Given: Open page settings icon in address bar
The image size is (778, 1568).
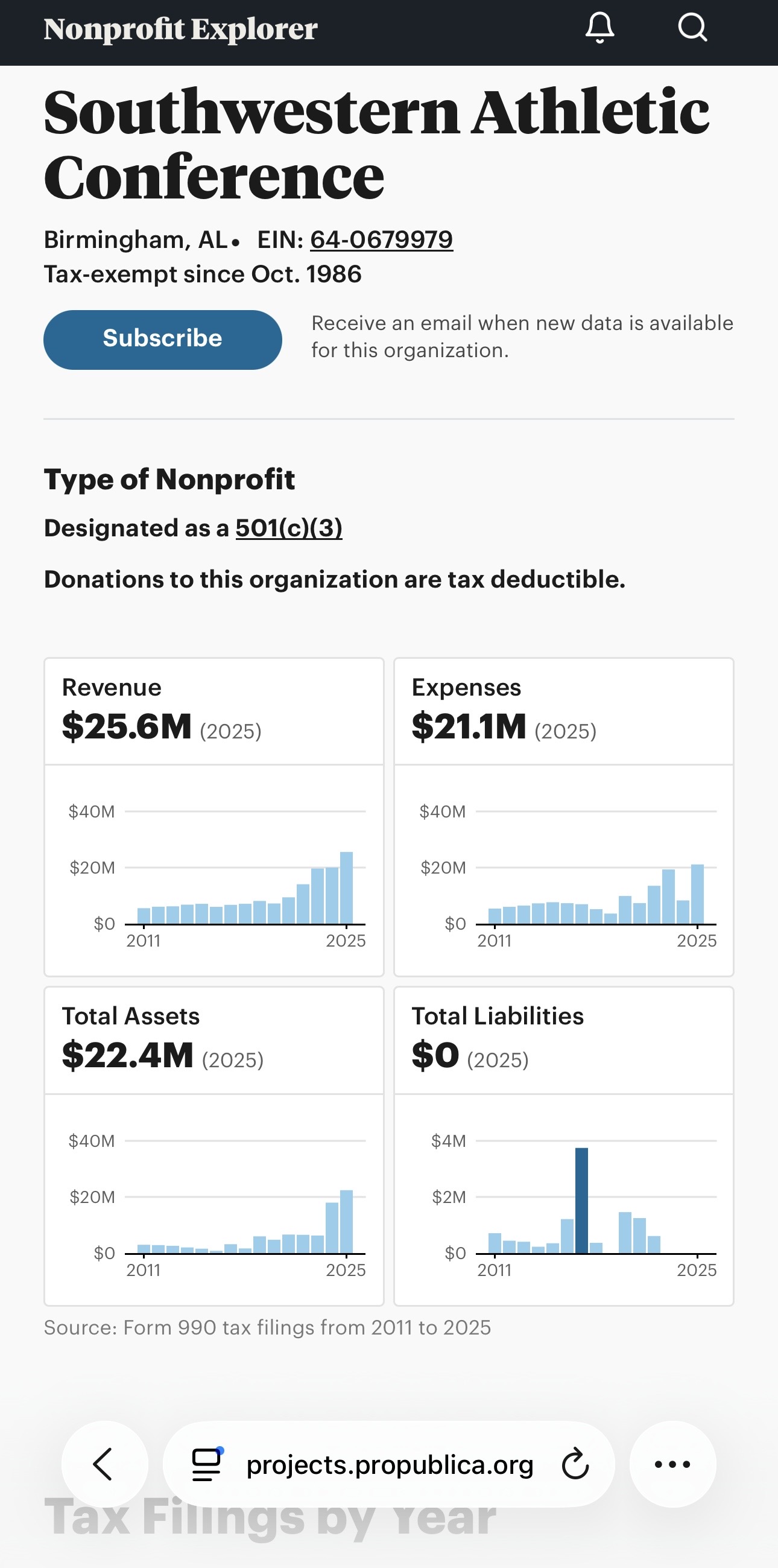Looking at the screenshot, I should [207, 1464].
